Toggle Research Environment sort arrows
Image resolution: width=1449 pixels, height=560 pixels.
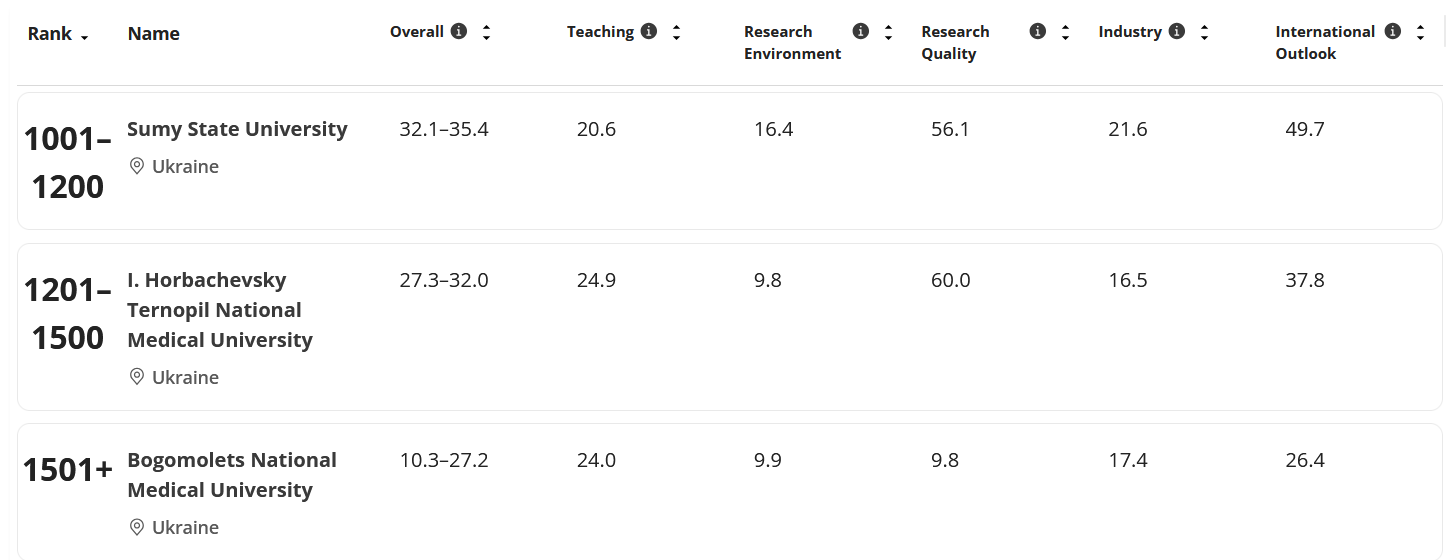[888, 32]
